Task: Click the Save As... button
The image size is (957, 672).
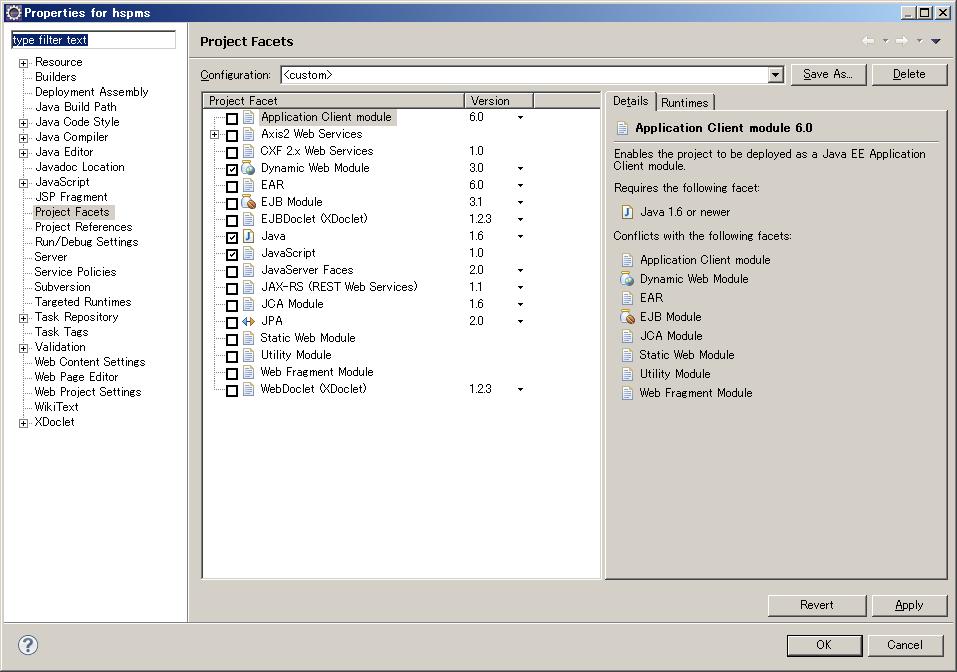Action: click(828, 74)
